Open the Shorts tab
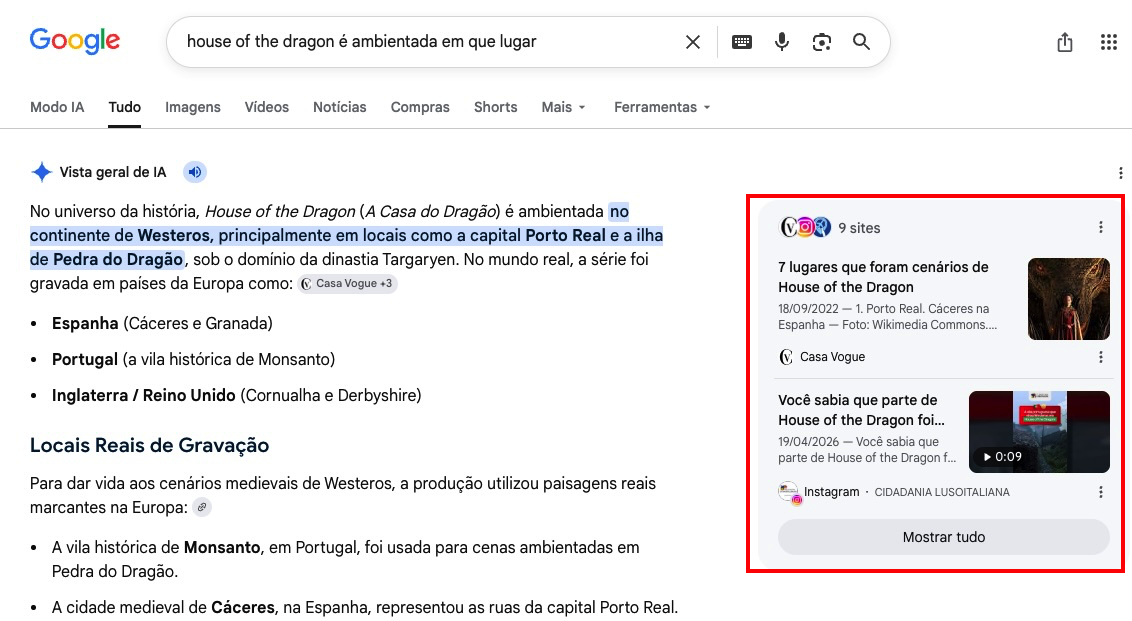Viewport: 1132px width, 621px height. click(x=495, y=107)
